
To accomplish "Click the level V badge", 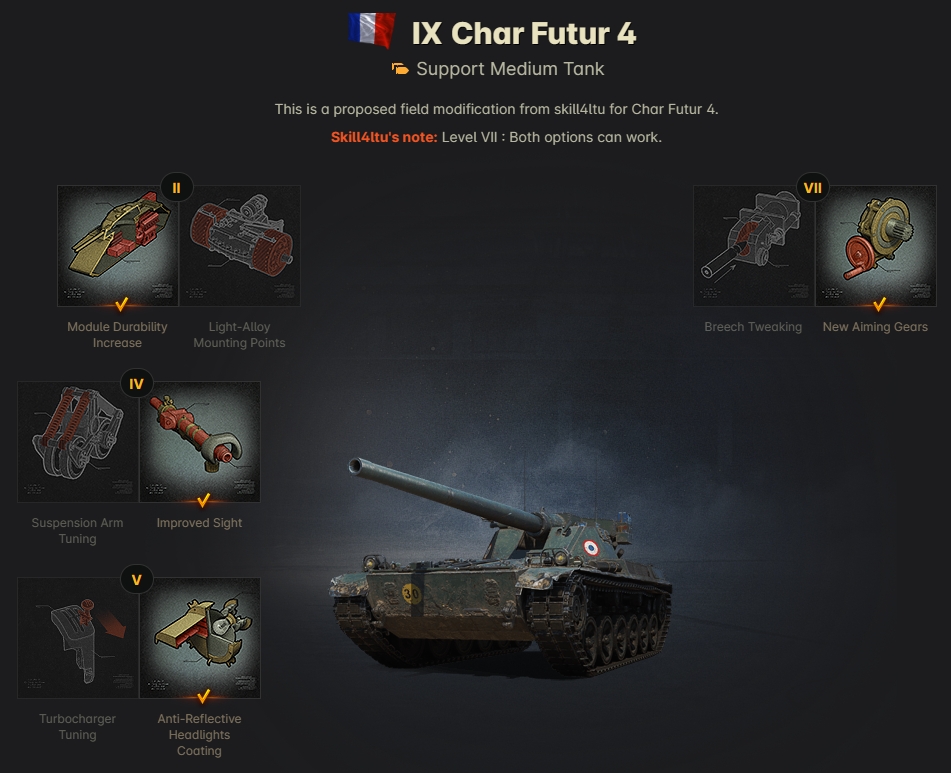I will [136, 580].
